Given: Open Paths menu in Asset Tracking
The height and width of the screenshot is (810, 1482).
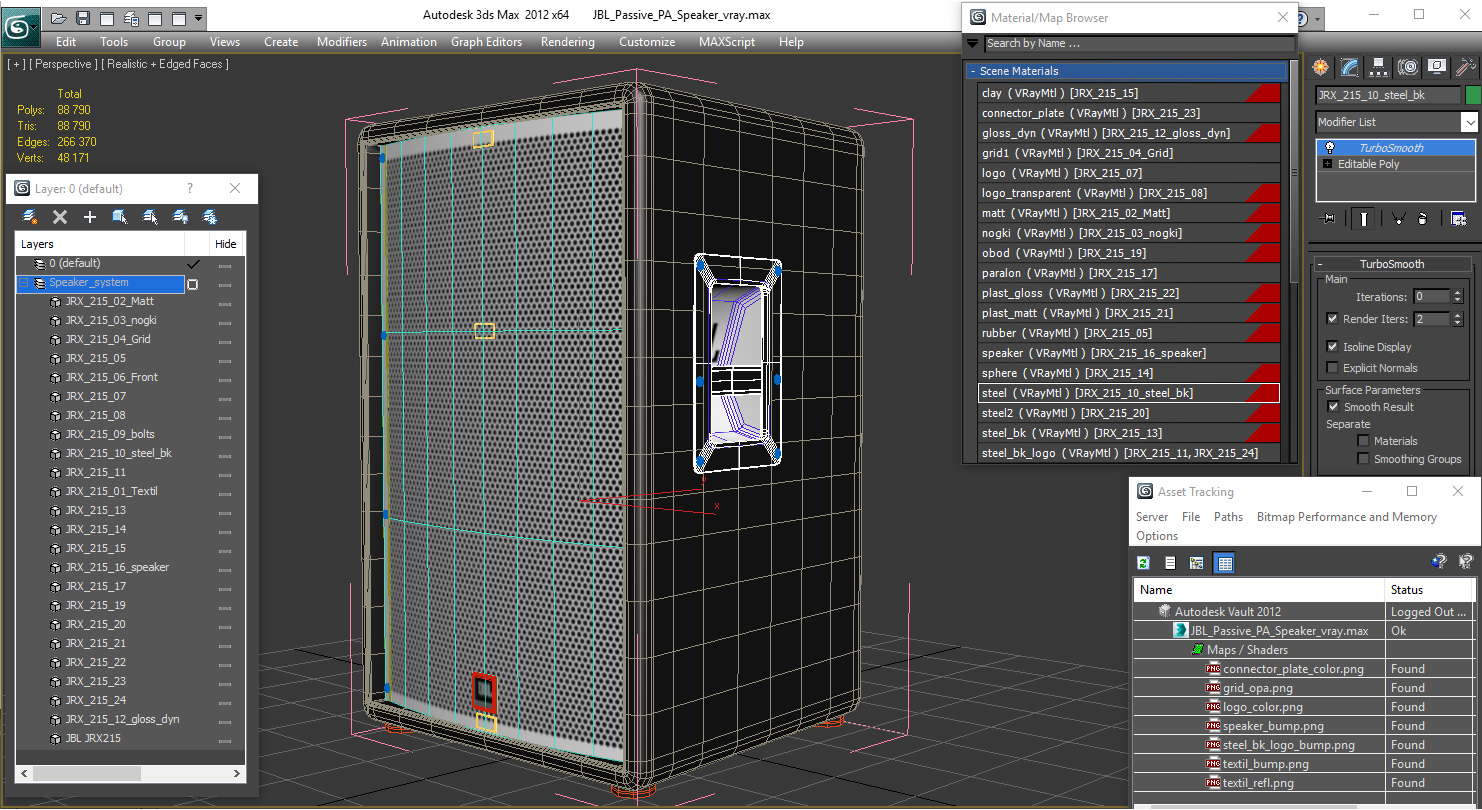Looking at the screenshot, I should click(1228, 517).
